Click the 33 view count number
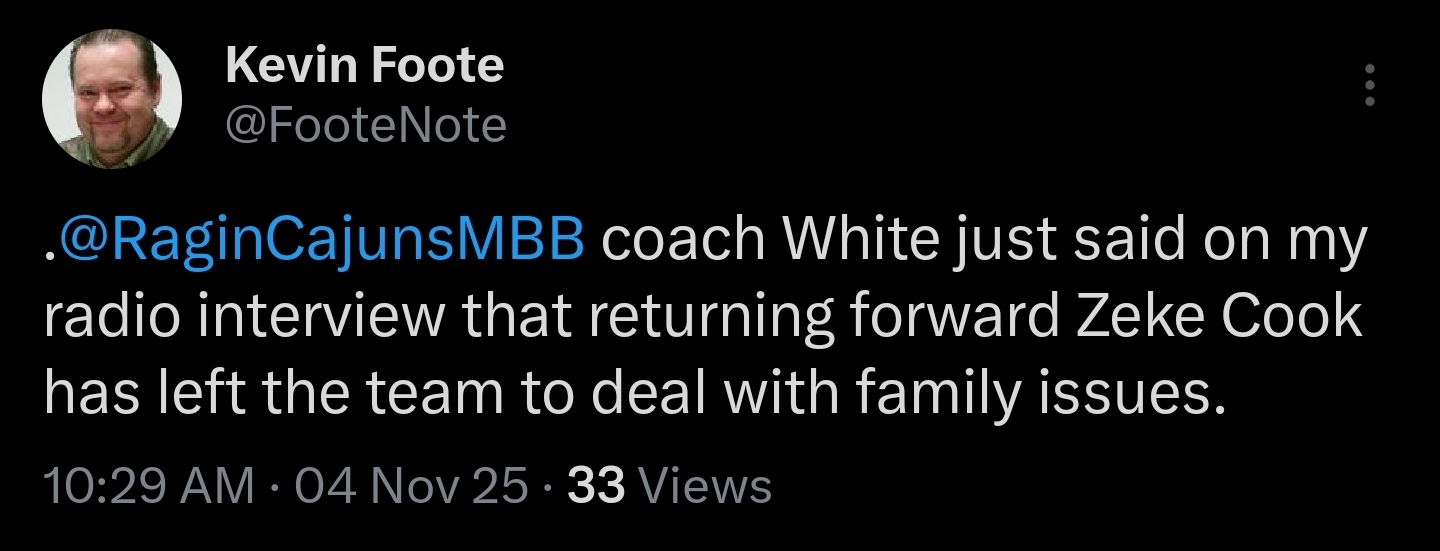This screenshot has height=551, width=1440. tap(596, 486)
